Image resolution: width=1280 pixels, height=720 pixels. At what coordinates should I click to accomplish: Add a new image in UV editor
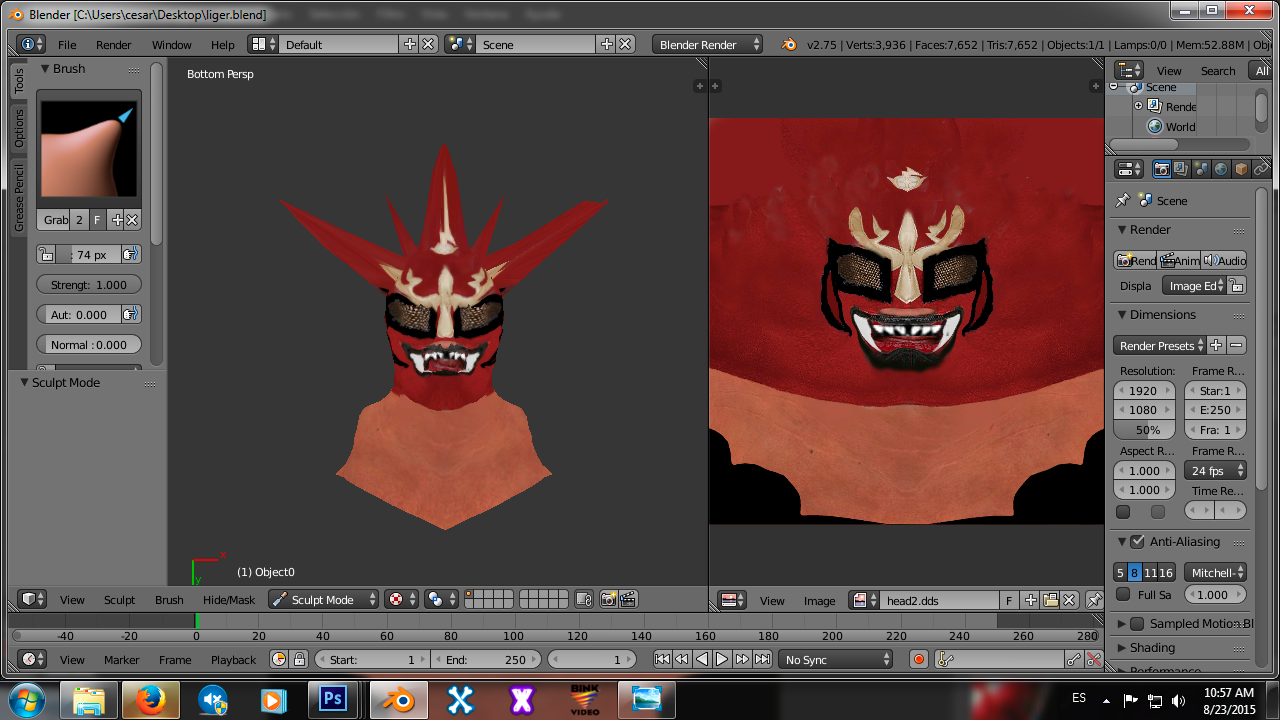click(1031, 600)
